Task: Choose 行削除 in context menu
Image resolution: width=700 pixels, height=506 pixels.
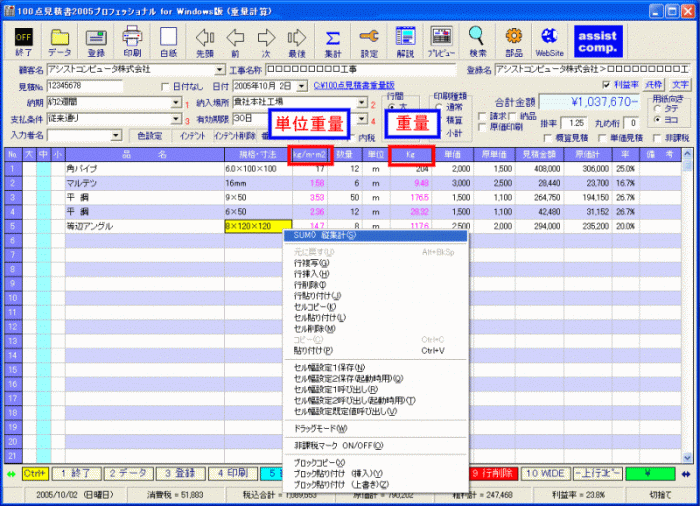Action: (376, 285)
